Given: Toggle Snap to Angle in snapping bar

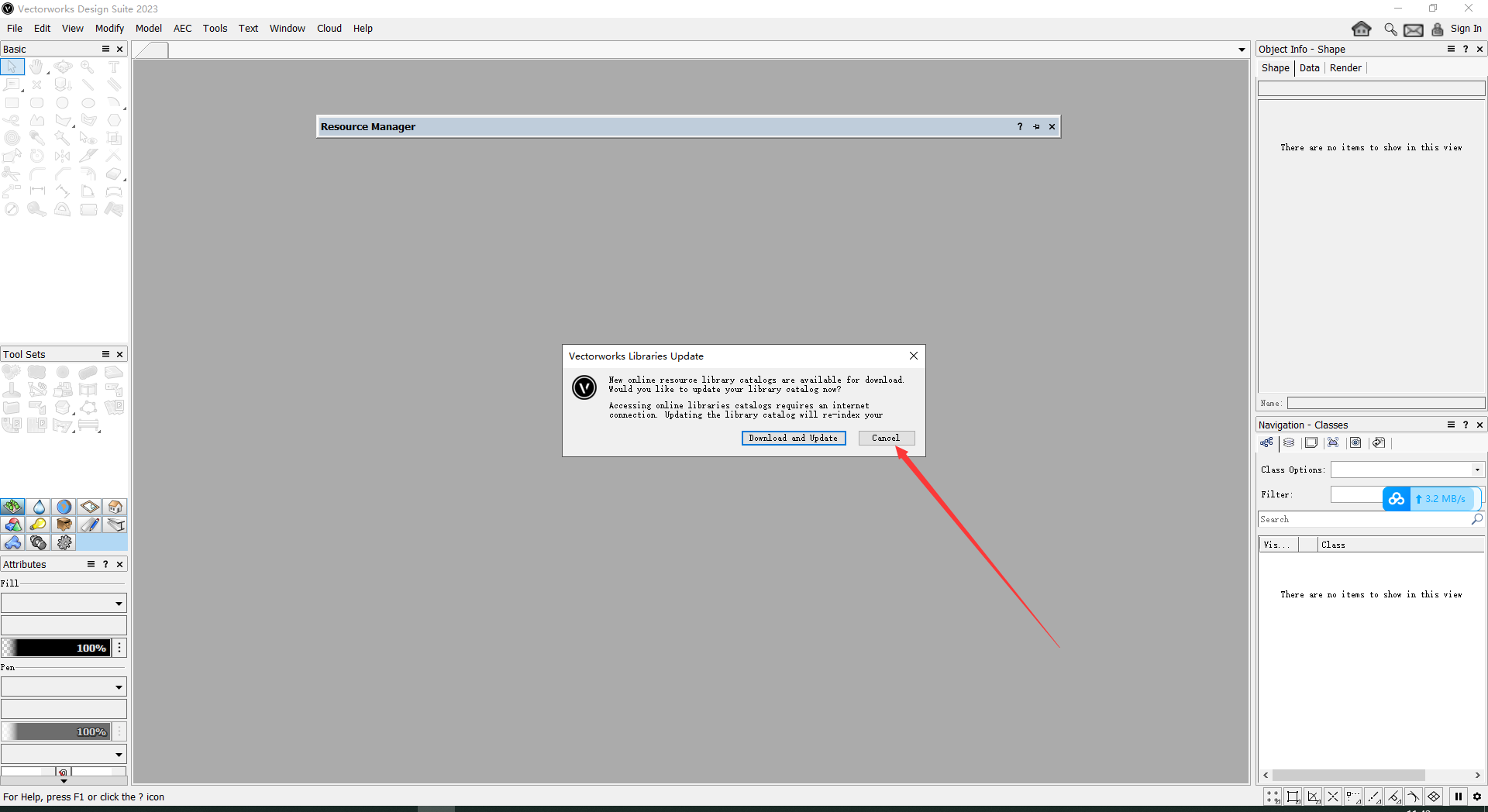Looking at the screenshot, I should point(1314,797).
